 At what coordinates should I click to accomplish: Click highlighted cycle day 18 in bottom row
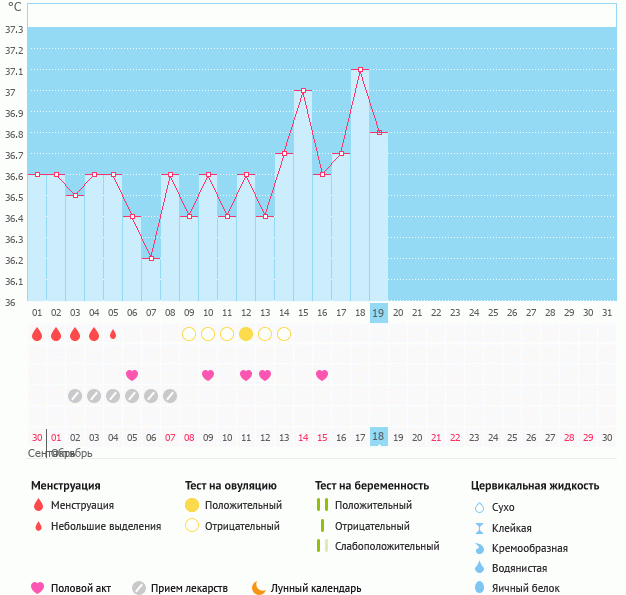coord(379,437)
